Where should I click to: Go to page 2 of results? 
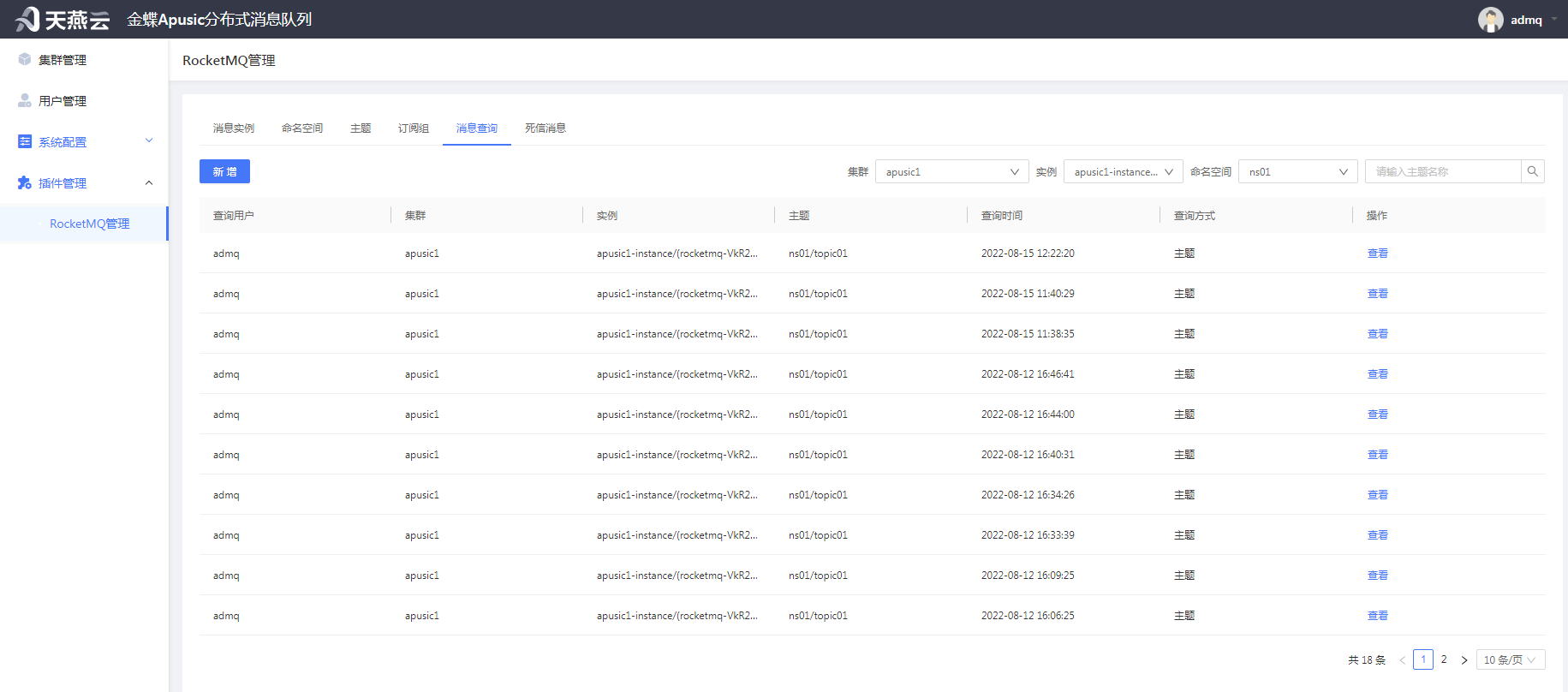pos(1444,659)
